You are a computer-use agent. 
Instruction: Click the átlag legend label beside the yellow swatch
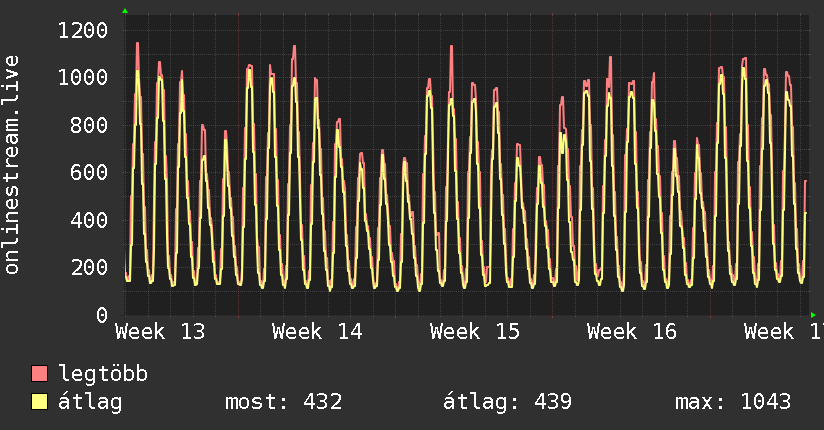pos(90,402)
